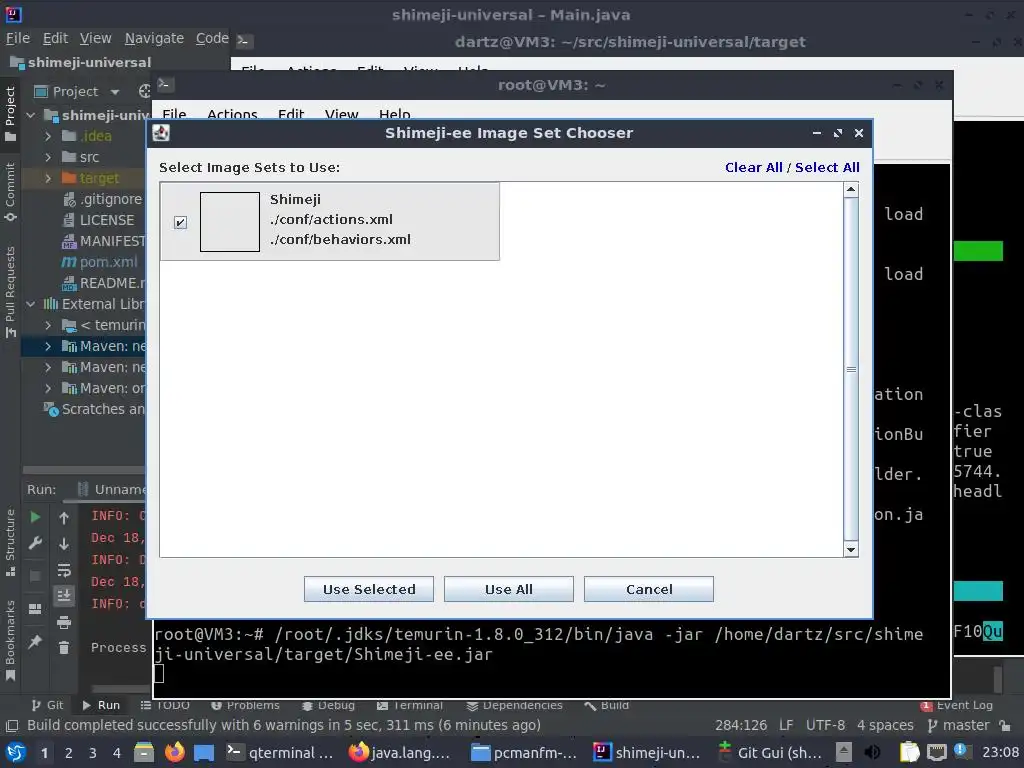Click the Use All button
1024x768 pixels.
[509, 589]
